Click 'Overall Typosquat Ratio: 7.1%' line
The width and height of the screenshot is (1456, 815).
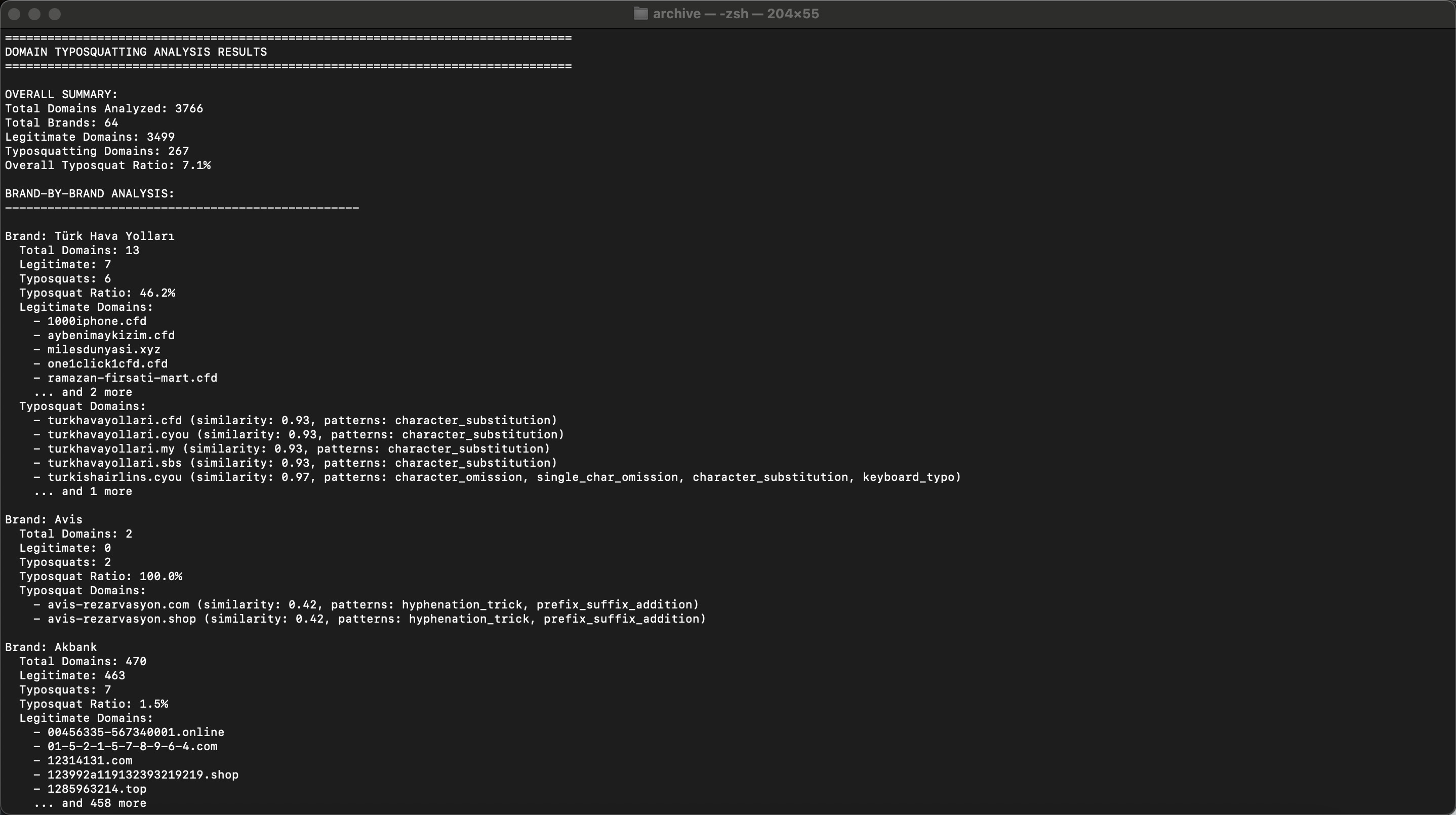(x=108, y=165)
